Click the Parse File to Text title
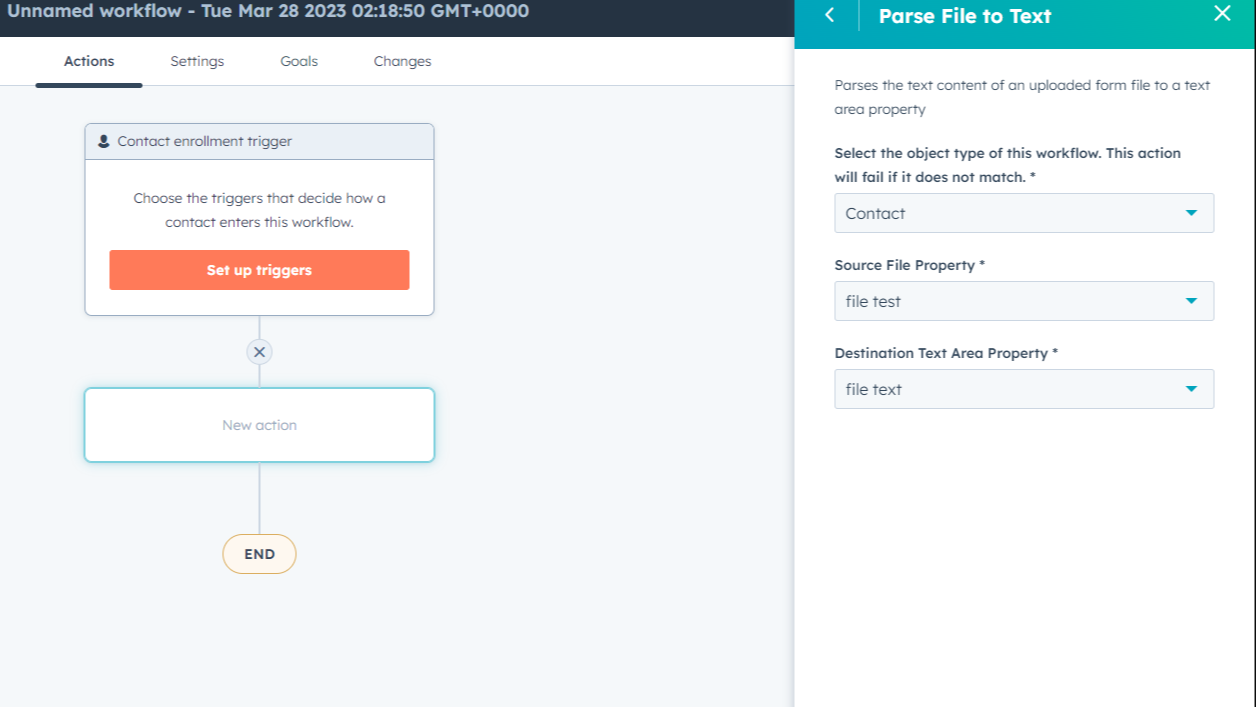Viewport: 1257px width, 707px height. pos(965,16)
